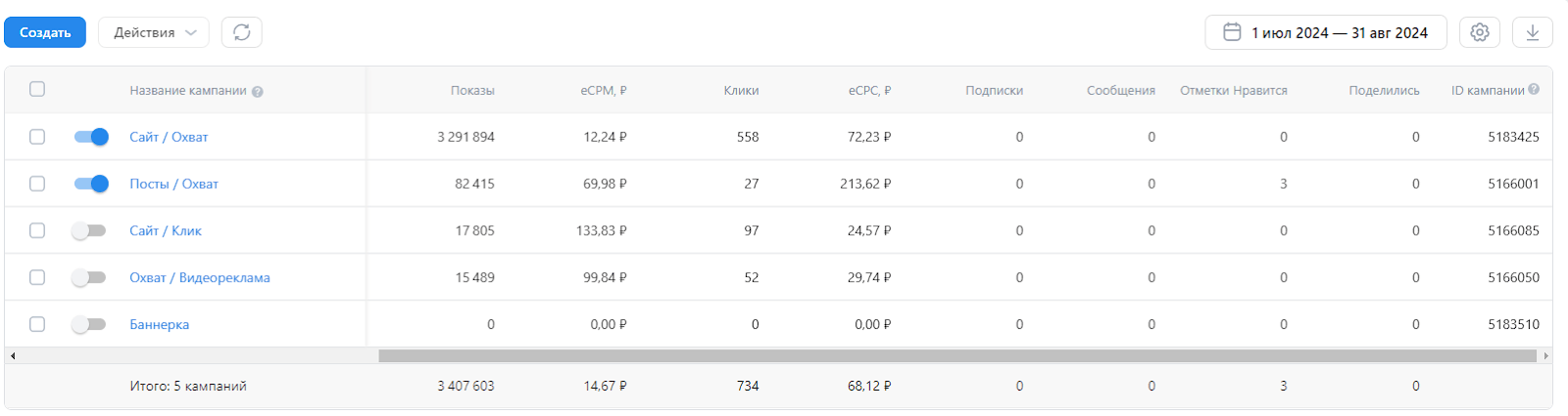Click left arrow of horizontal scrollbar
Image resolution: width=1568 pixels, height=416 pixels.
[13, 356]
